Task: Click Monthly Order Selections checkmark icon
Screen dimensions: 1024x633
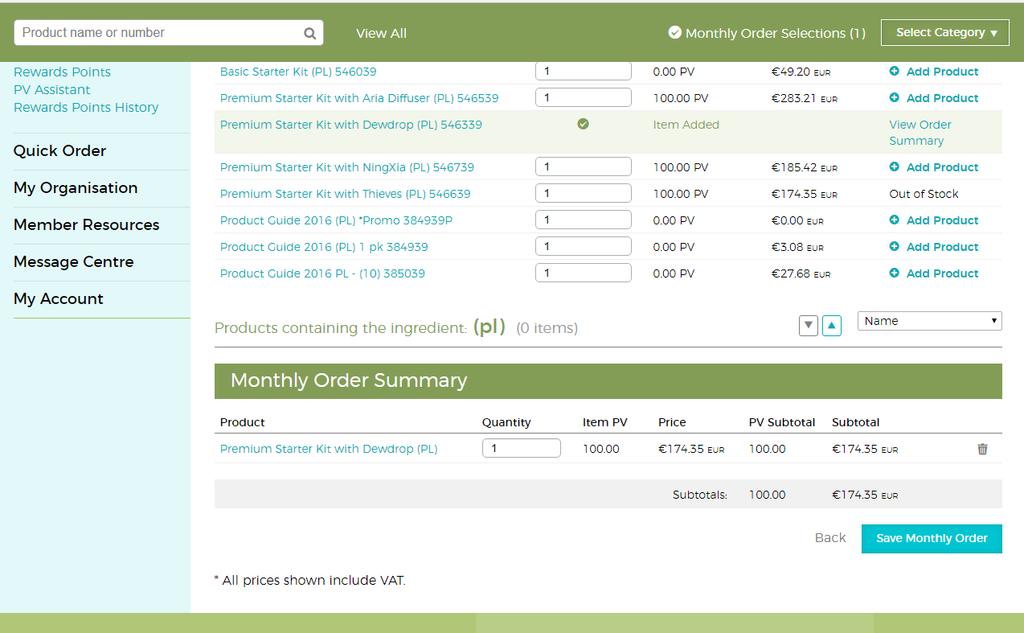Action: (x=675, y=32)
